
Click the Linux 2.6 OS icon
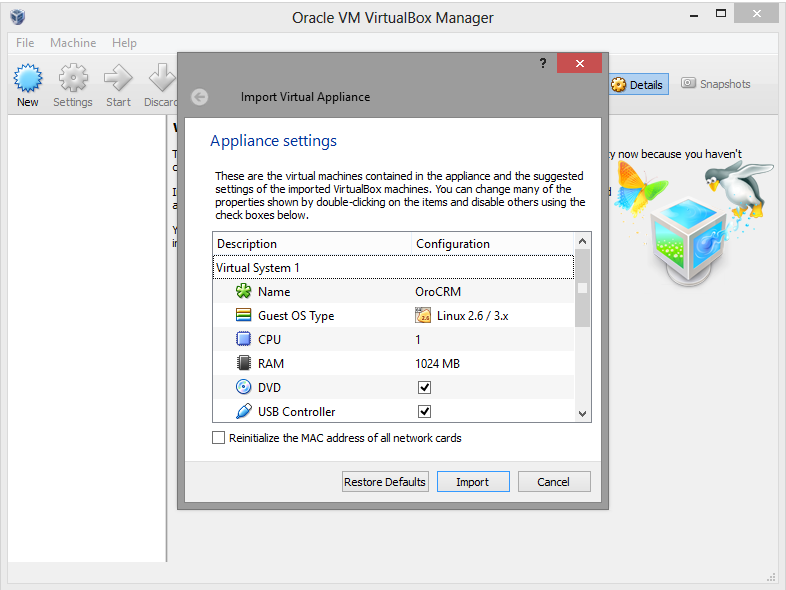[x=423, y=315]
